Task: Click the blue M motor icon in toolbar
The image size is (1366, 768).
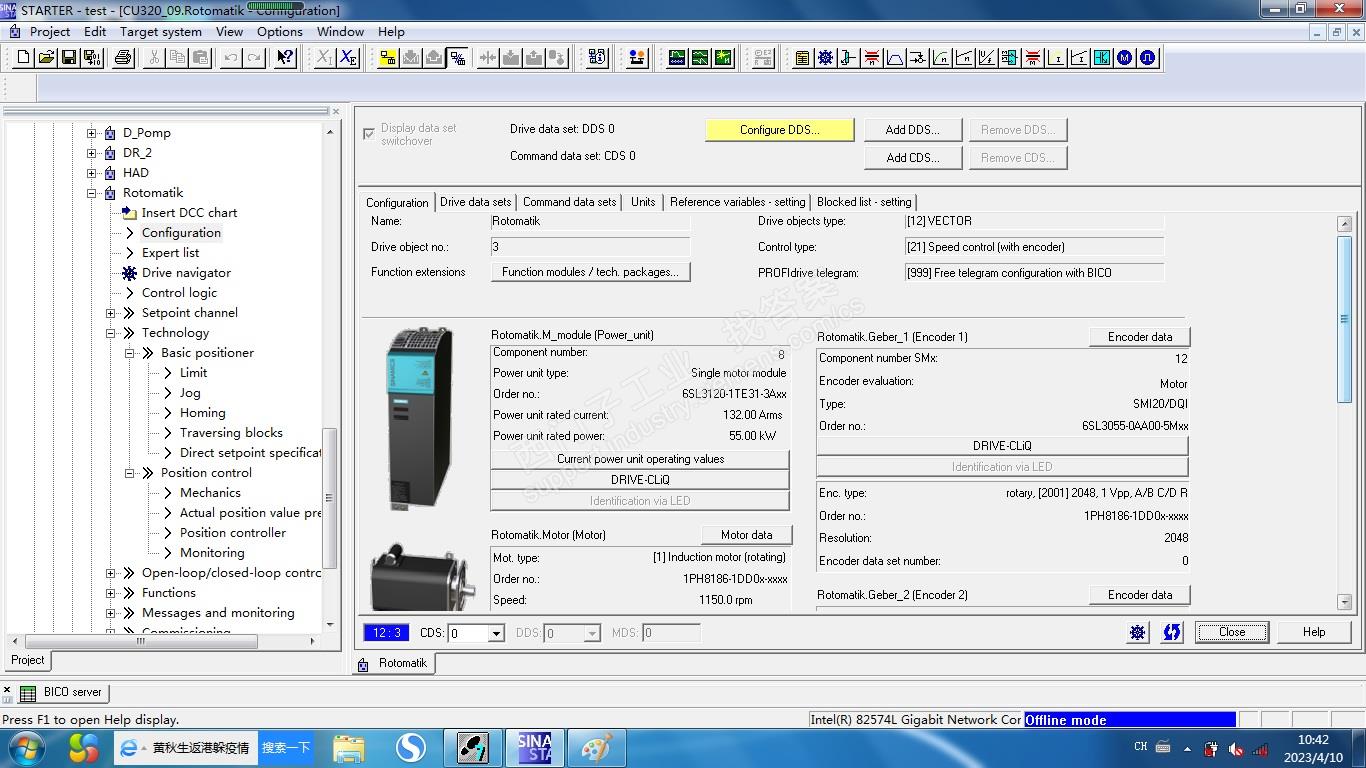Action: (x=1125, y=58)
